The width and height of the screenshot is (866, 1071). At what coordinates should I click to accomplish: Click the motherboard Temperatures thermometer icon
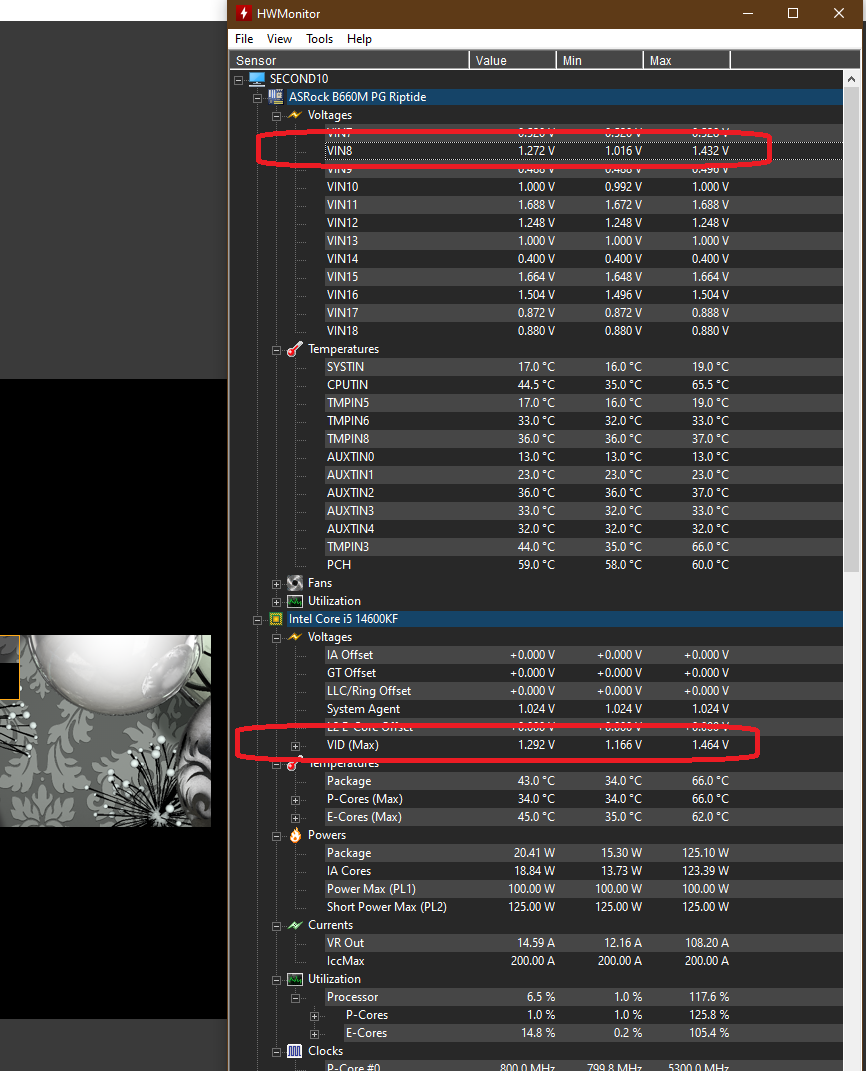tap(294, 349)
